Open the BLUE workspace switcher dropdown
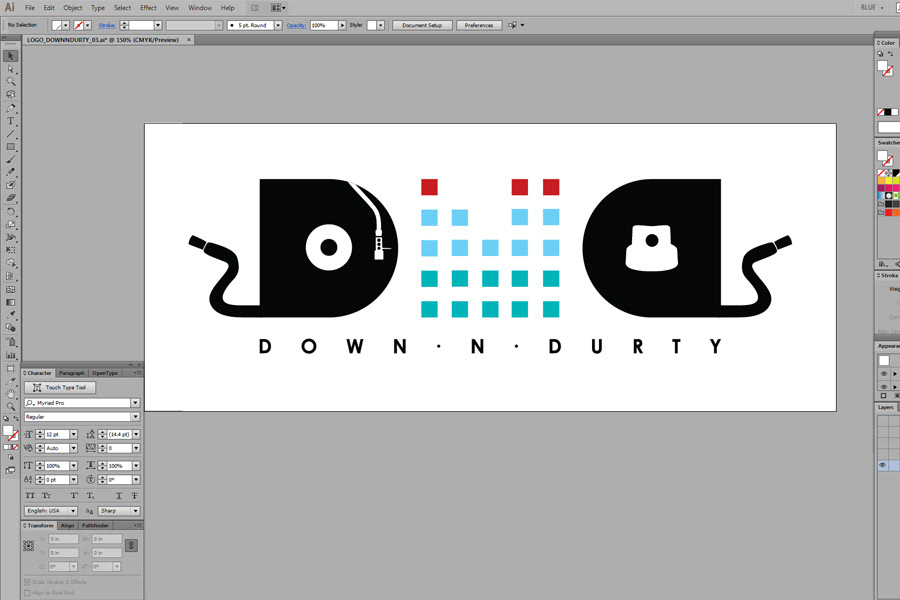The height and width of the screenshot is (600, 900). tap(872, 7)
